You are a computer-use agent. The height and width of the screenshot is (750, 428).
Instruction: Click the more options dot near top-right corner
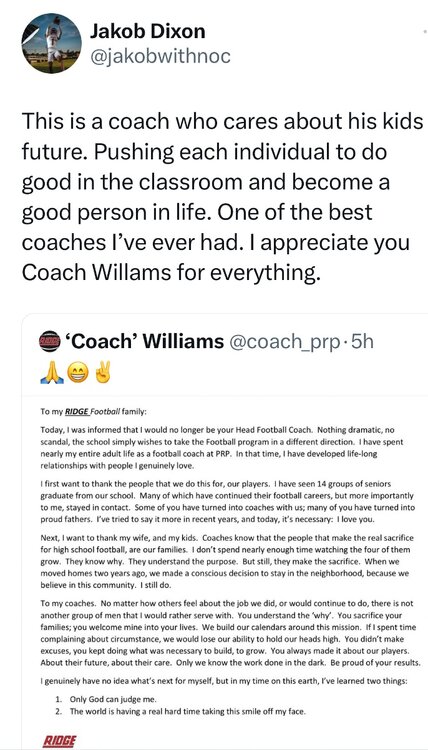(x=425, y=30)
